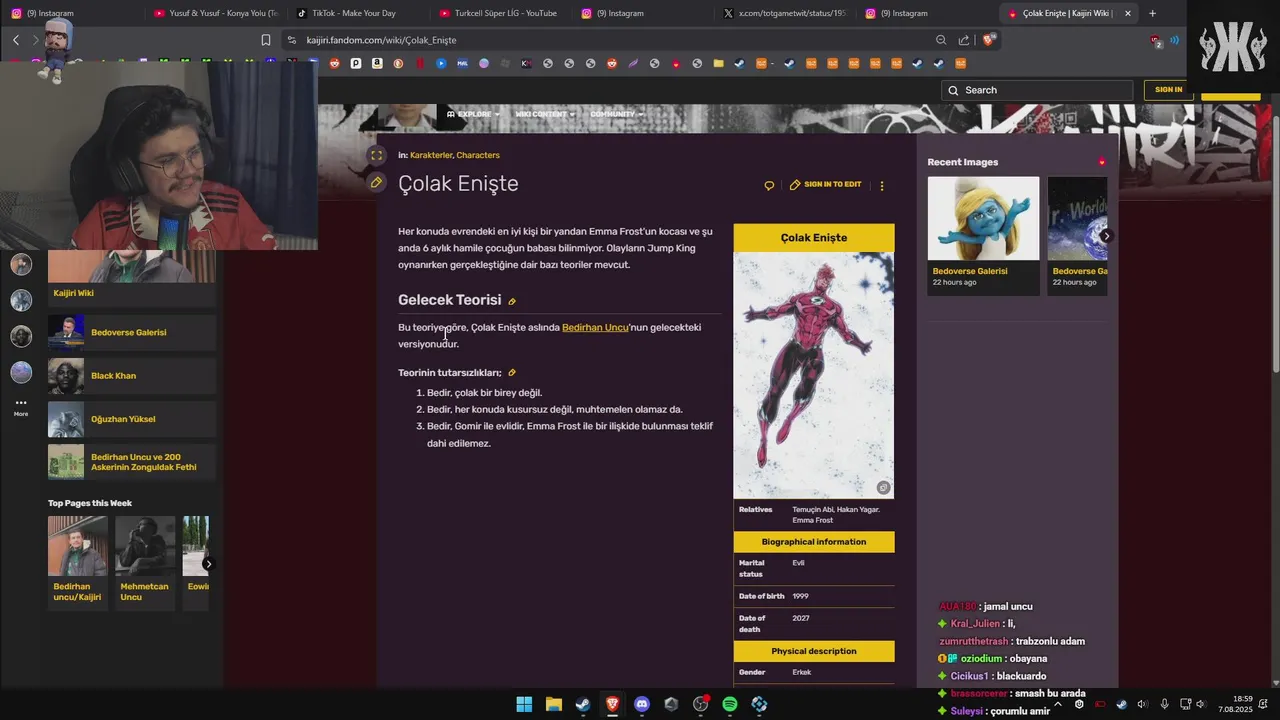Open the Amazon bookmark in bookmarks bar
The width and height of the screenshot is (1280, 720).
coord(377,63)
